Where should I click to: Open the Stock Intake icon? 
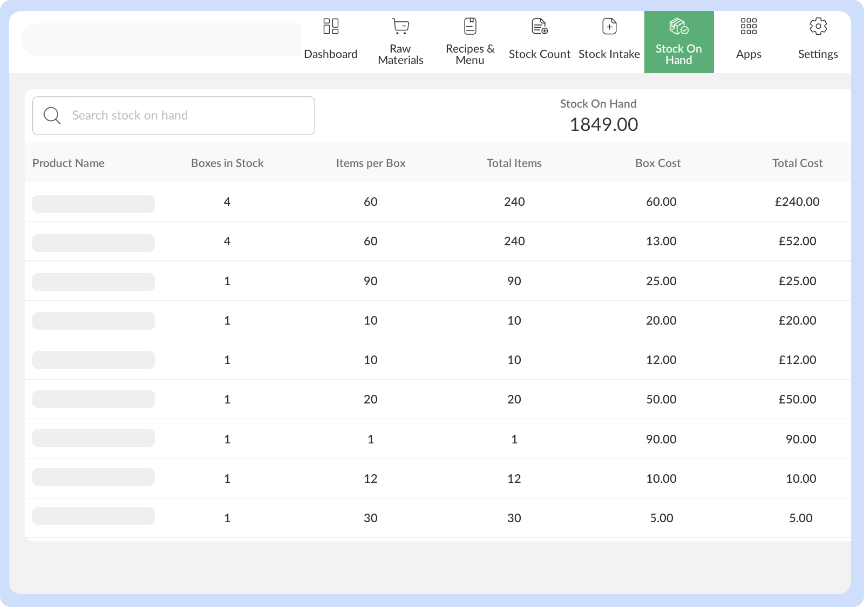click(609, 27)
